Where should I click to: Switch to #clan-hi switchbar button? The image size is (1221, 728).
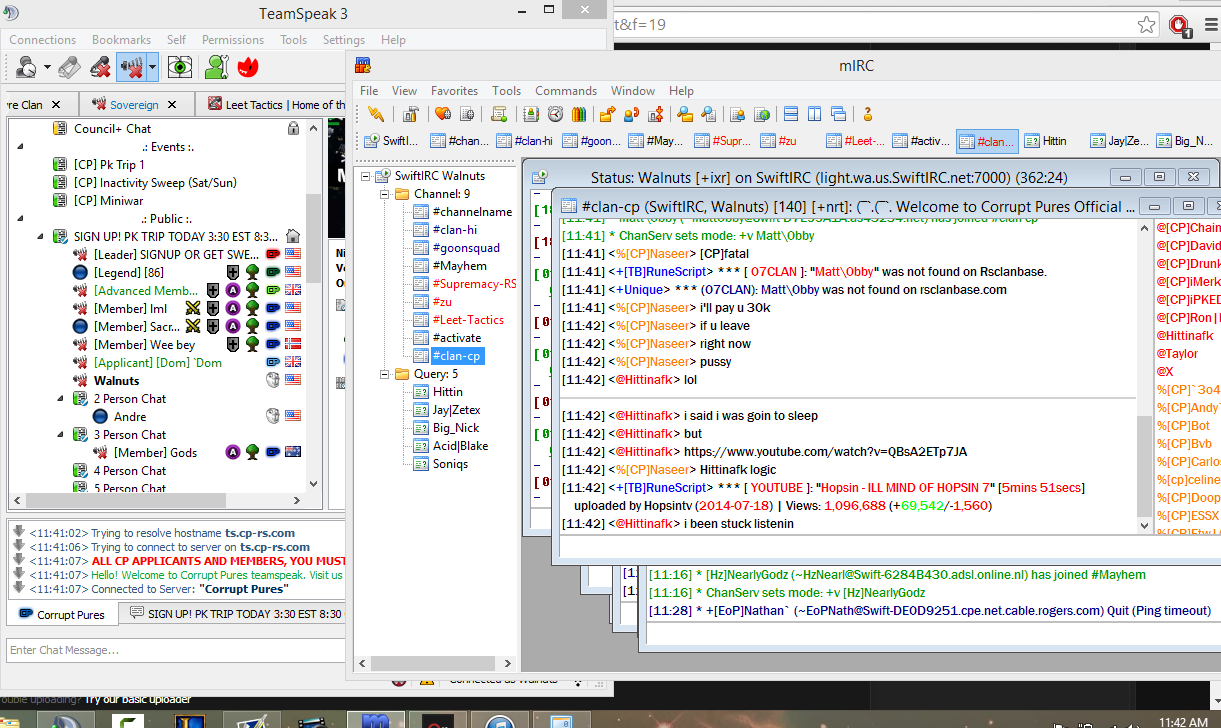click(526, 141)
